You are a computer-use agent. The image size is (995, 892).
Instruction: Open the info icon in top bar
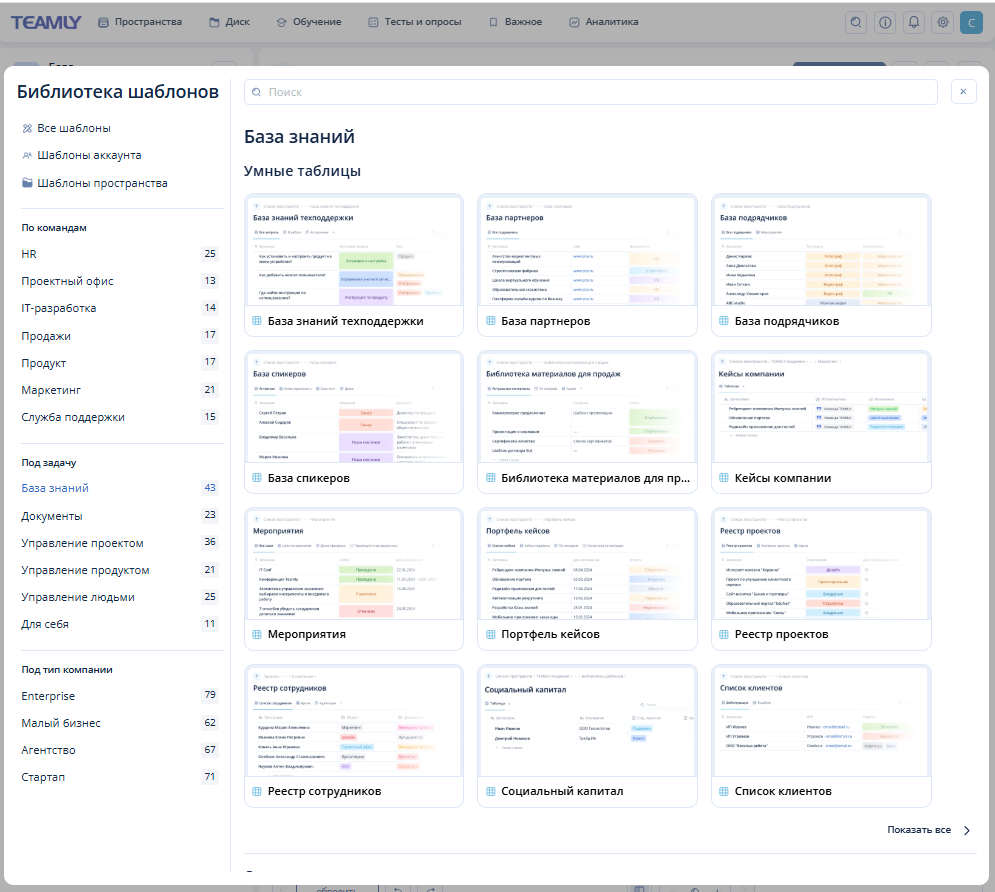click(x=884, y=22)
